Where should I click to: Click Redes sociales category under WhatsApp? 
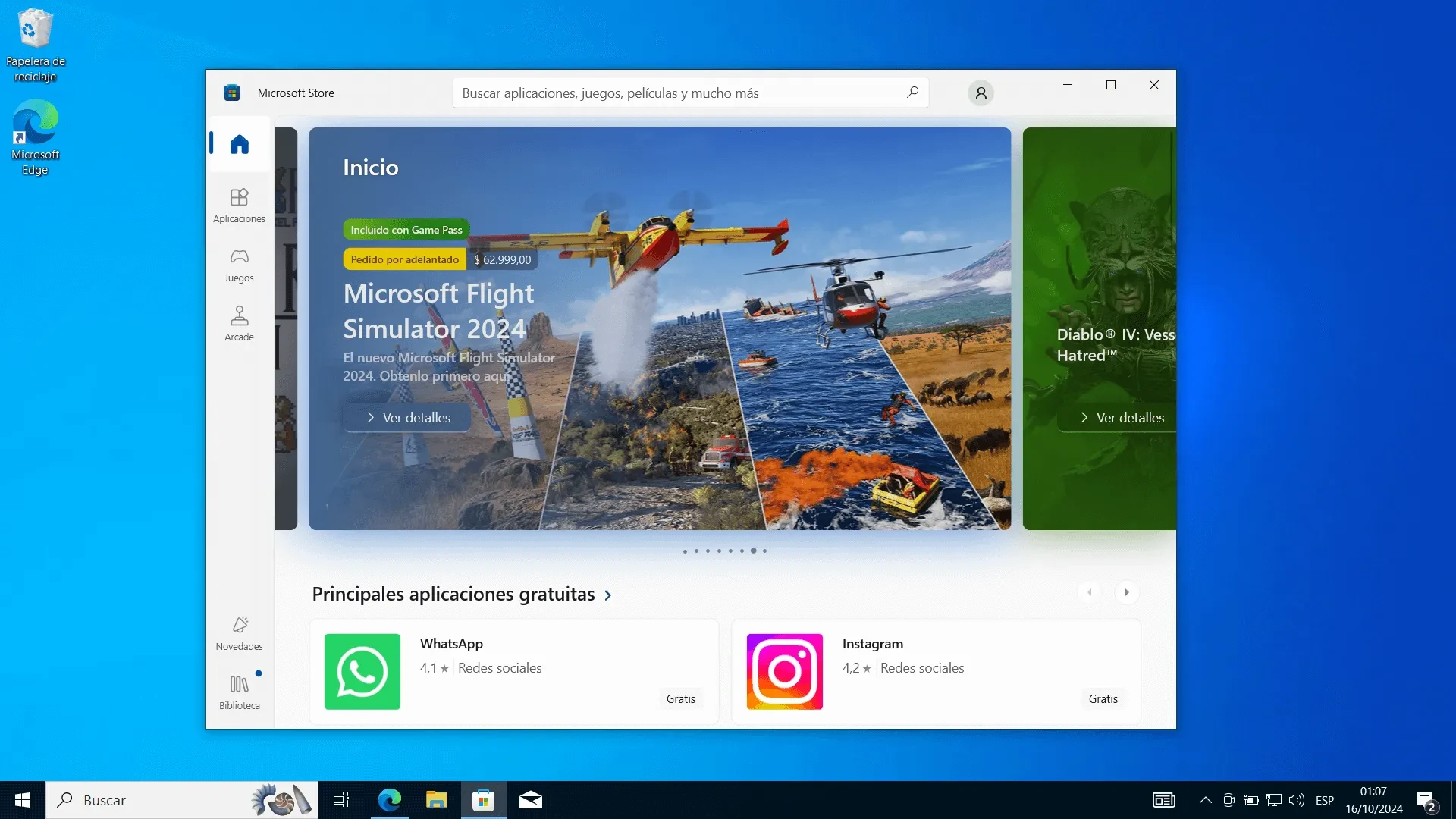click(x=500, y=668)
